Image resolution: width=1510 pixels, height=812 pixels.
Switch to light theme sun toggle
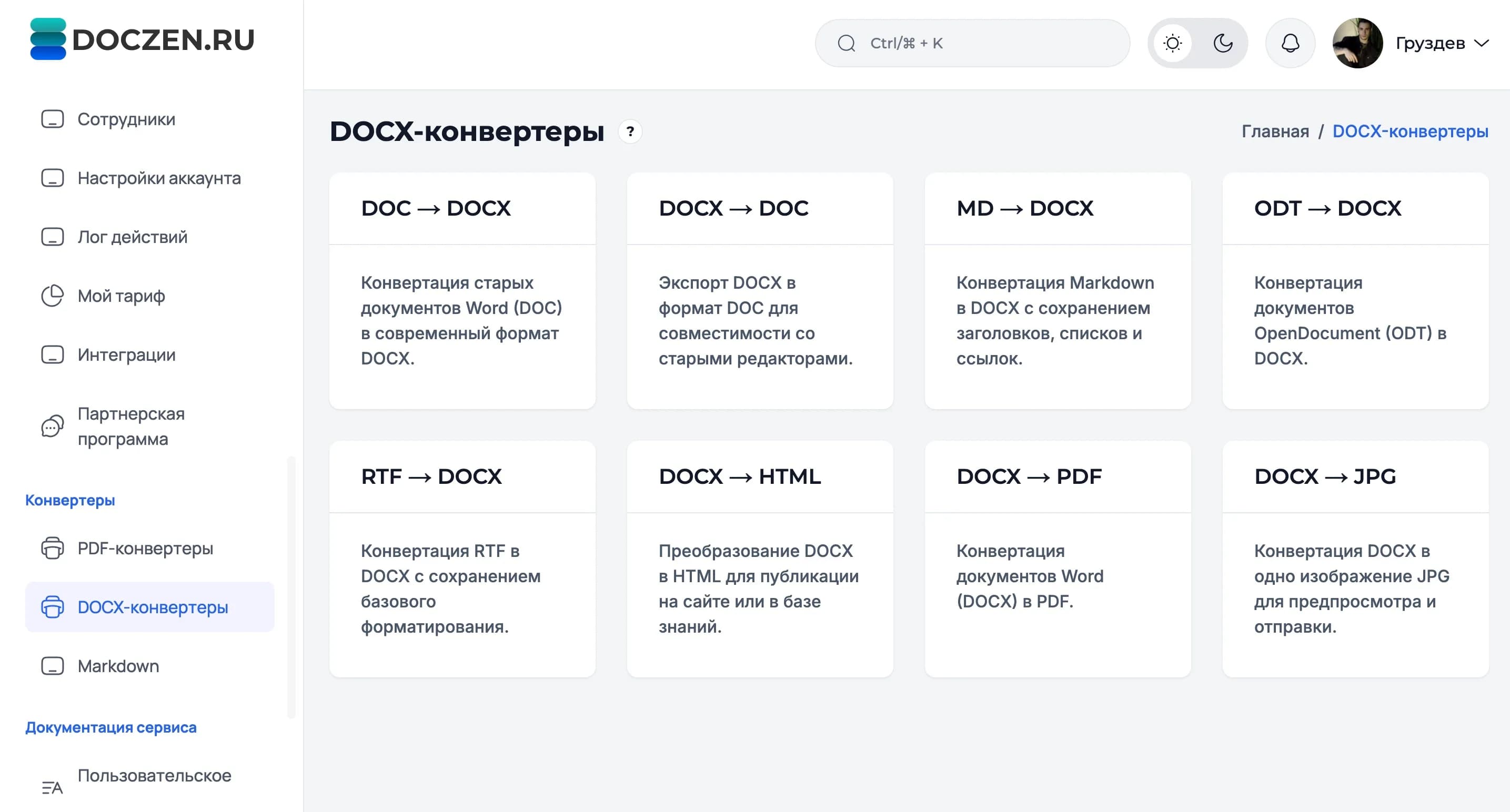(1172, 43)
